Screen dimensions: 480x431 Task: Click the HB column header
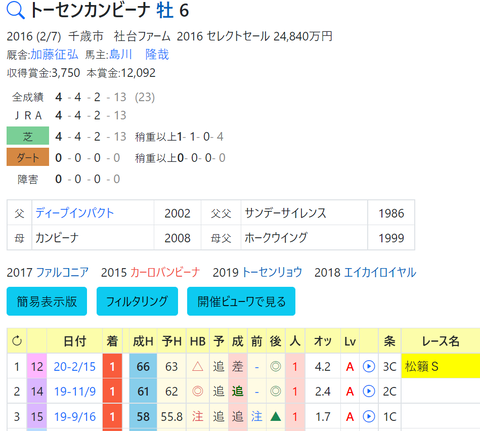[x=198, y=341]
